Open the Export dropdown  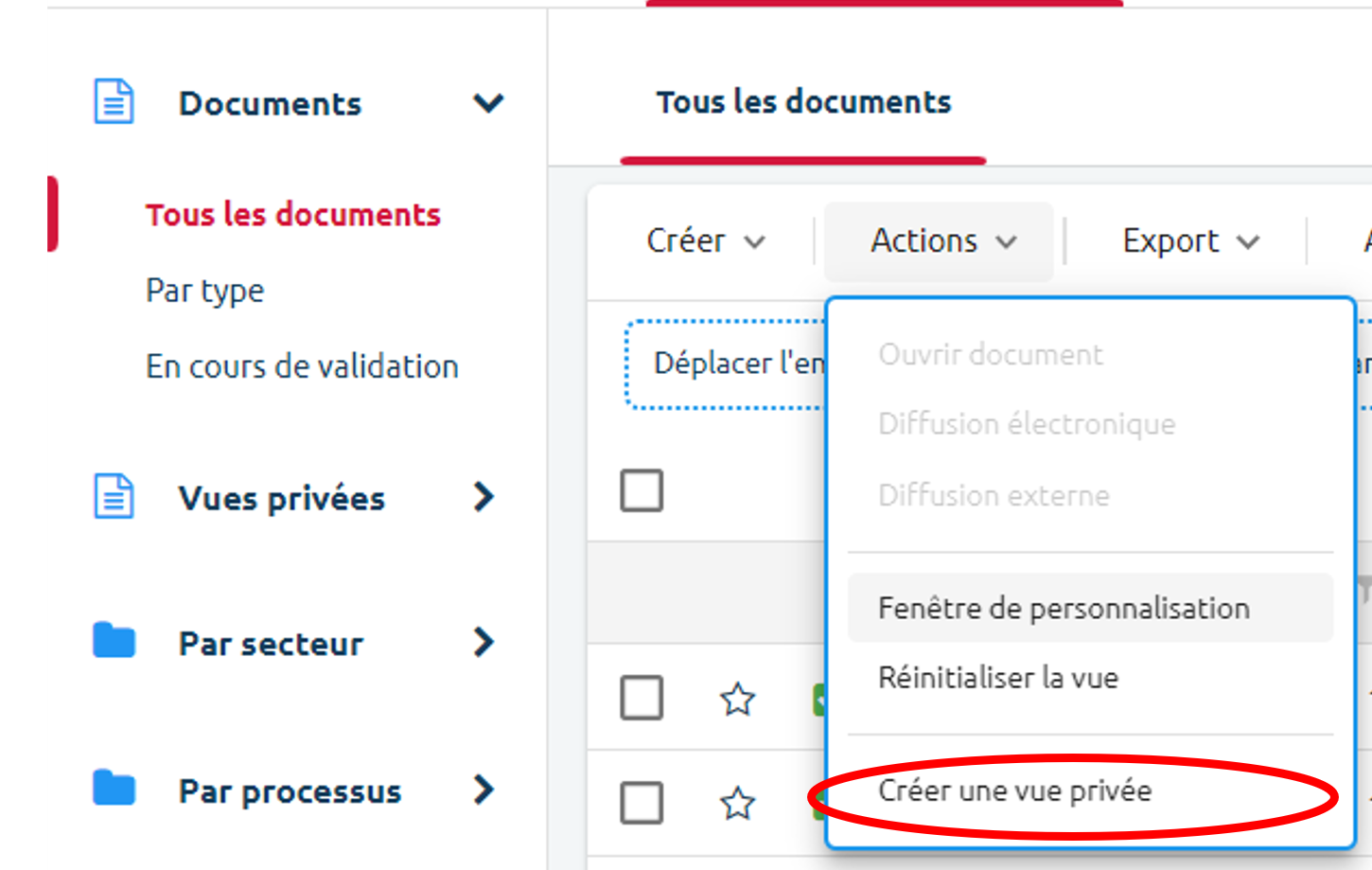pyautogui.click(x=1188, y=241)
